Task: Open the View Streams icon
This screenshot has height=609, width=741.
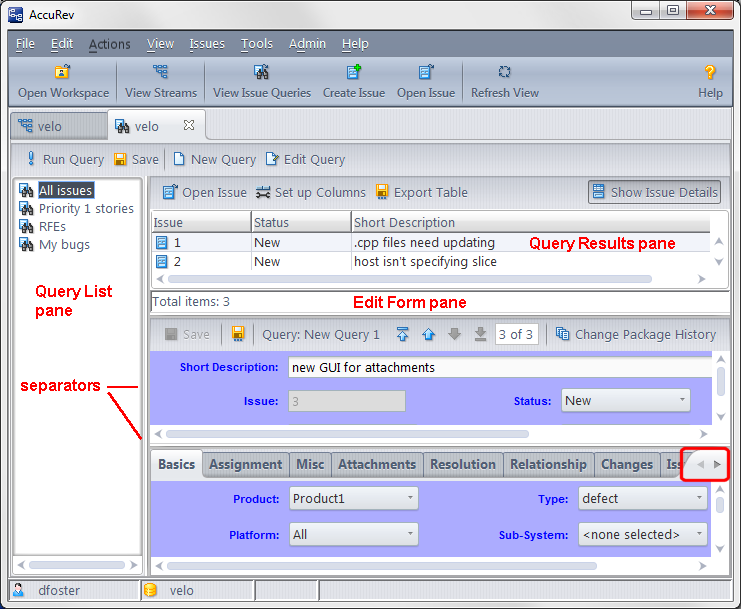Action: (x=160, y=73)
